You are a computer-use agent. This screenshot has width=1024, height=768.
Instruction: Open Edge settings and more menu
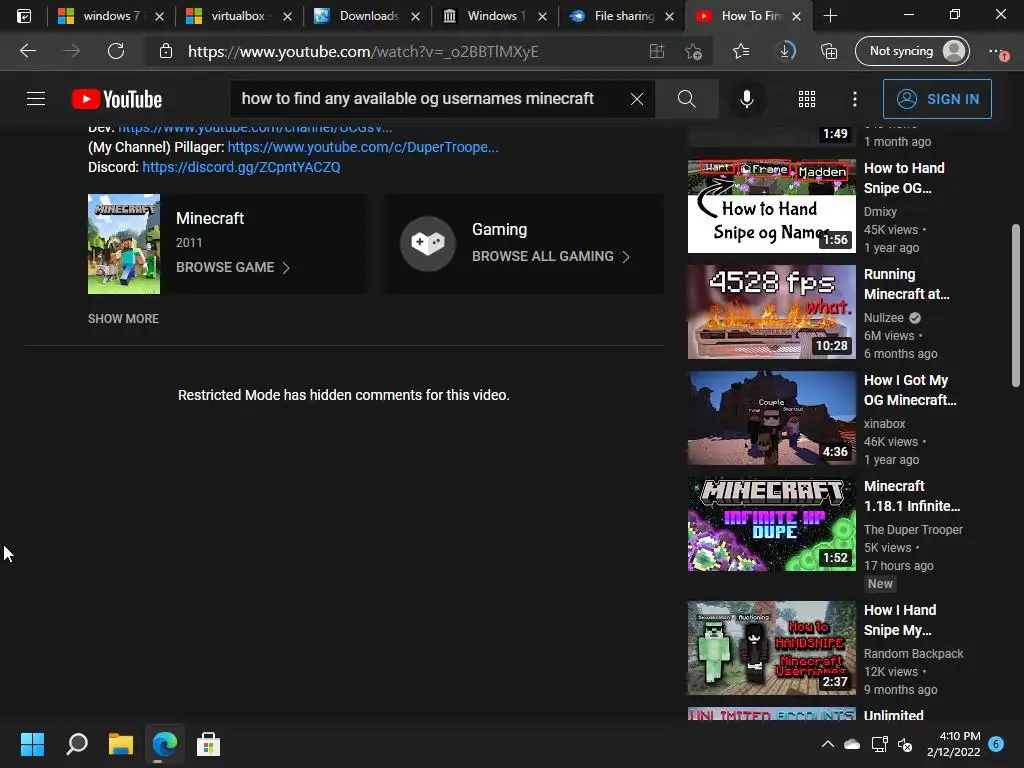coord(997,51)
